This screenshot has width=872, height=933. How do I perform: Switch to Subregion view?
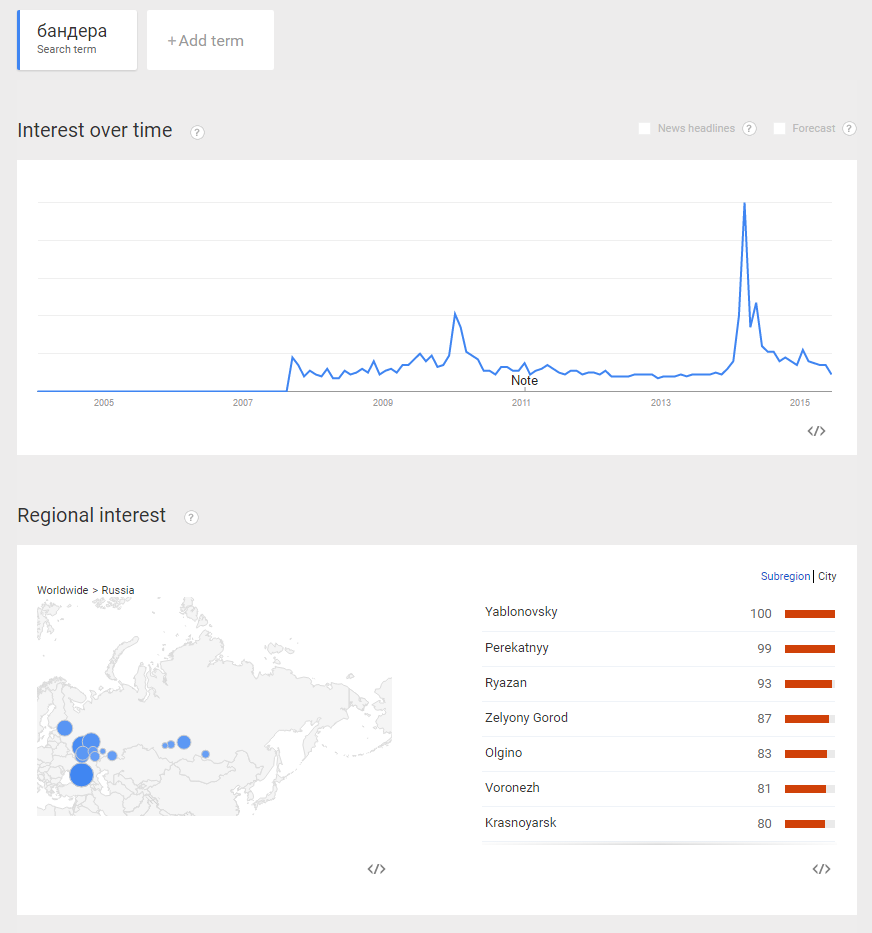tap(785, 576)
